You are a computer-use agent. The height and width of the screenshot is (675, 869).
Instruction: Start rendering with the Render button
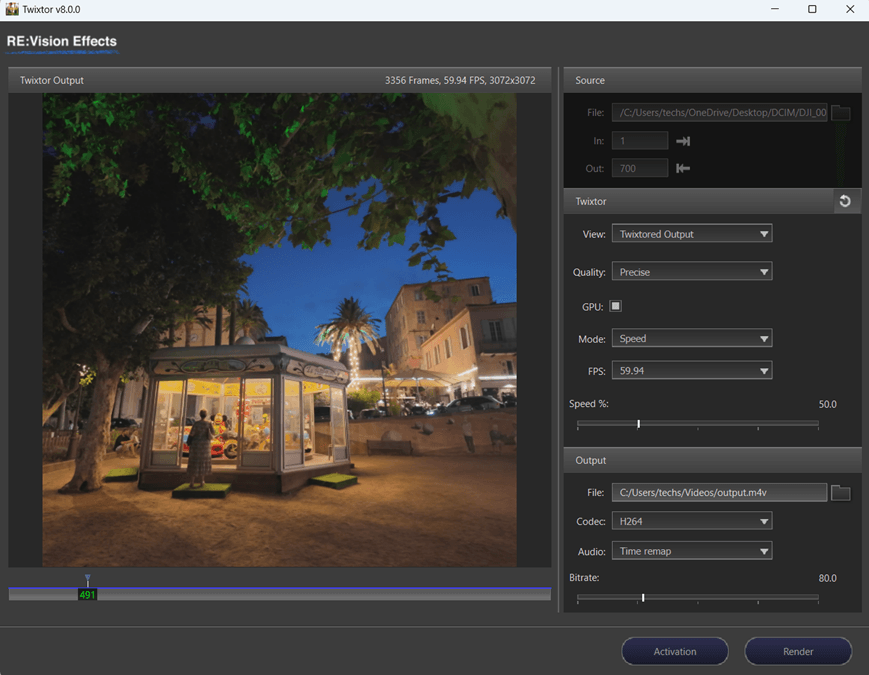(797, 651)
